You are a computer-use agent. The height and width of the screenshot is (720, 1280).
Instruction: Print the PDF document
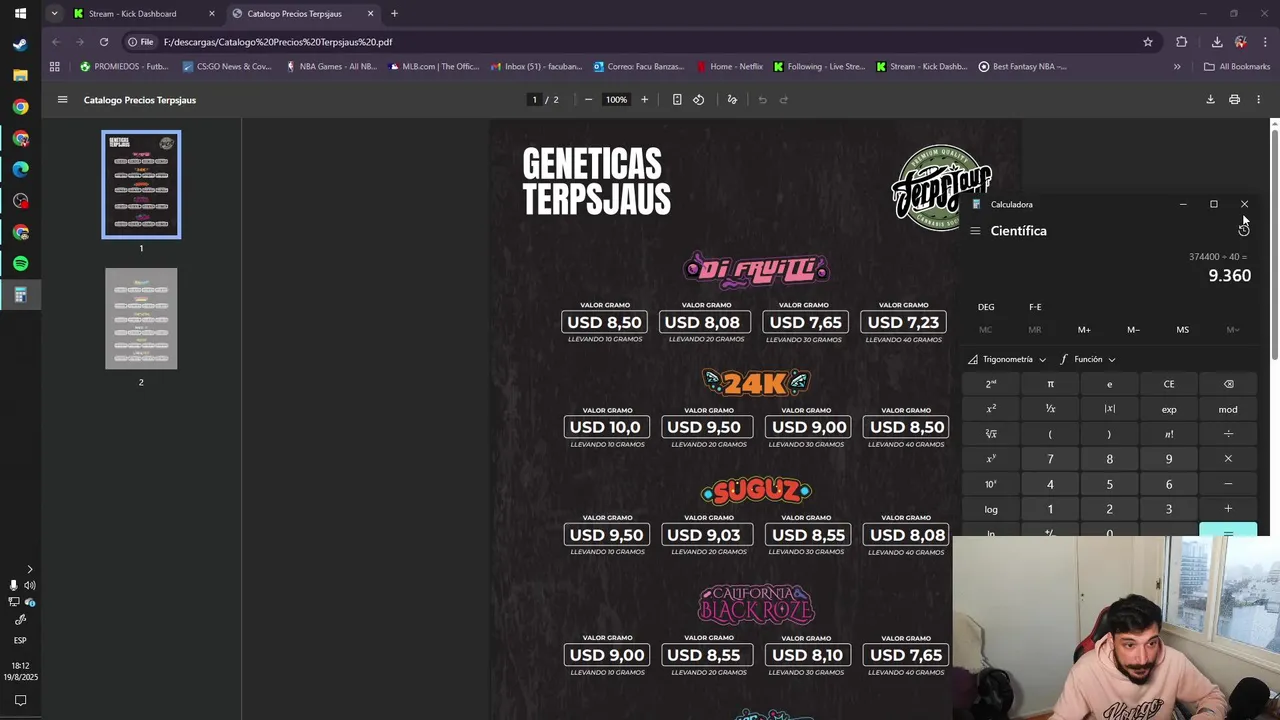(1234, 99)
